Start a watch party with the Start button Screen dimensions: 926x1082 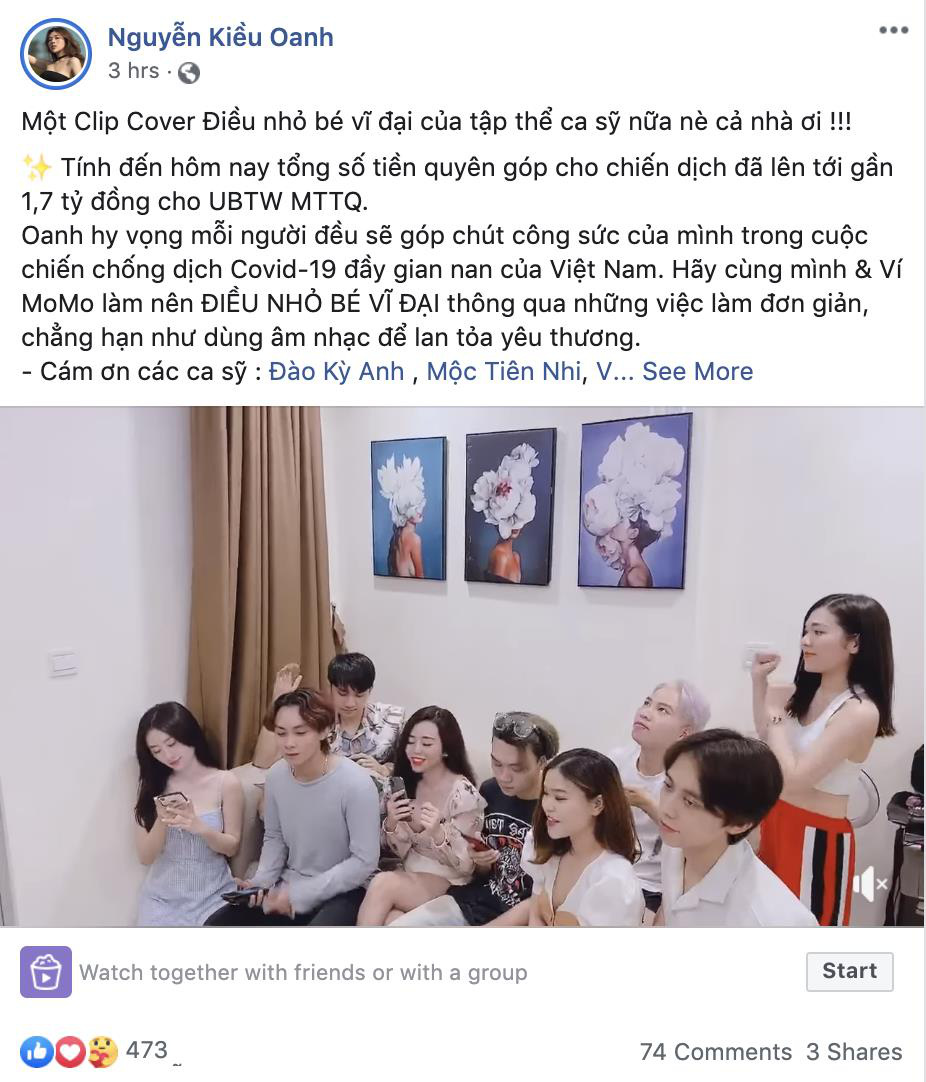[x=849, y=972]
